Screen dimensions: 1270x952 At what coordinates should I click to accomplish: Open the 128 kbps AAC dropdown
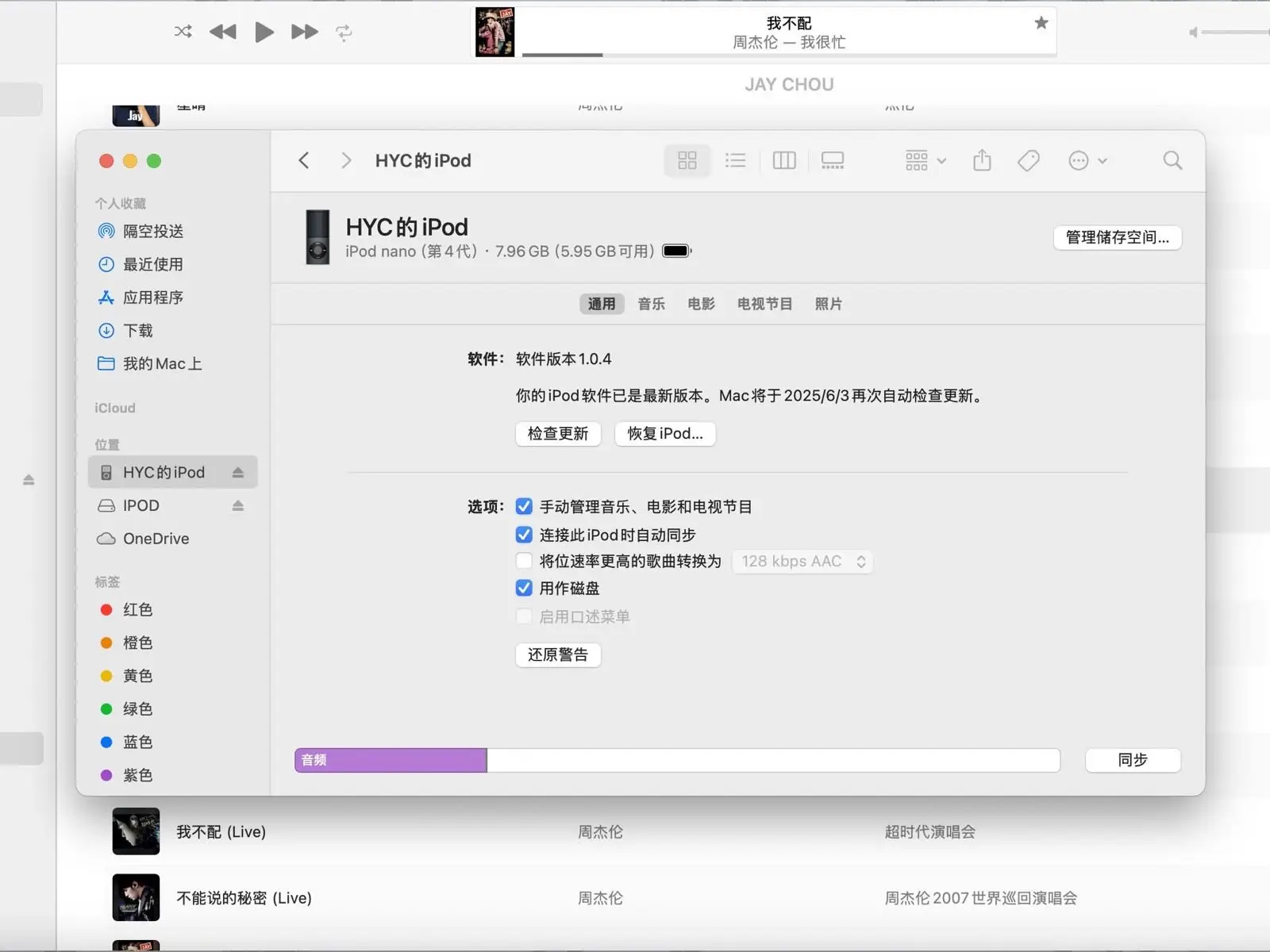point(802,562)
